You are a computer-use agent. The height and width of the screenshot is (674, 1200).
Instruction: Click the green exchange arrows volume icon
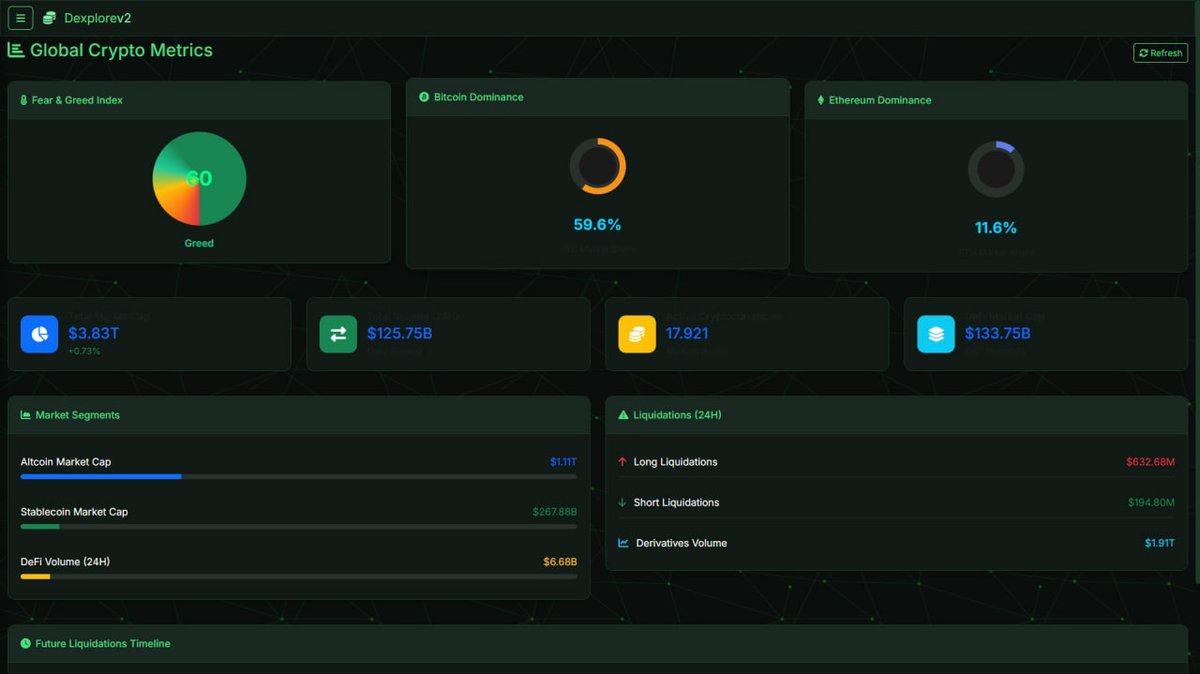(x=338, y=334)
